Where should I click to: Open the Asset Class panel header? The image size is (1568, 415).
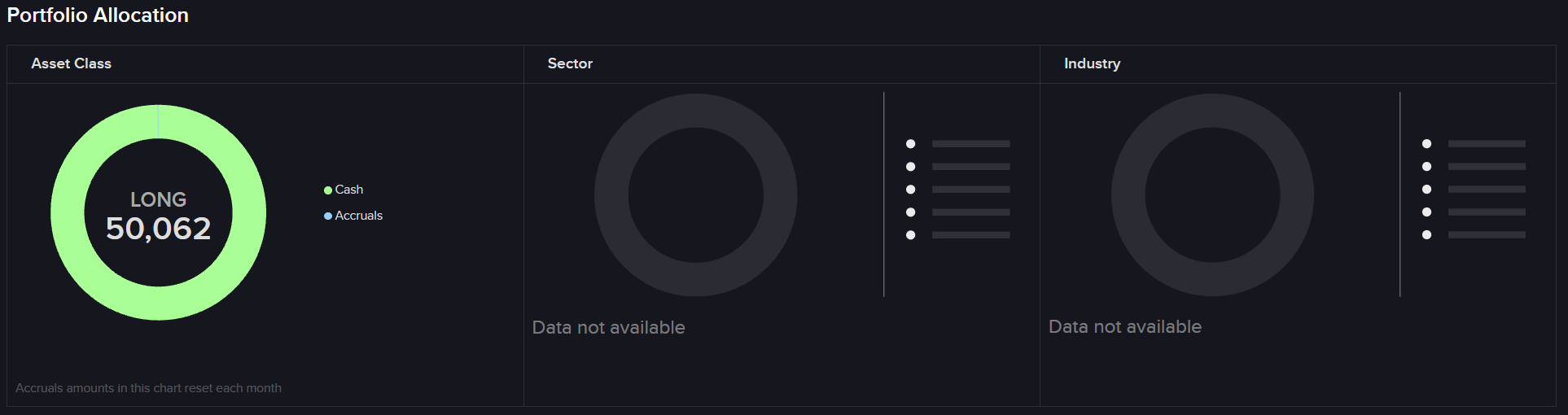72,63
